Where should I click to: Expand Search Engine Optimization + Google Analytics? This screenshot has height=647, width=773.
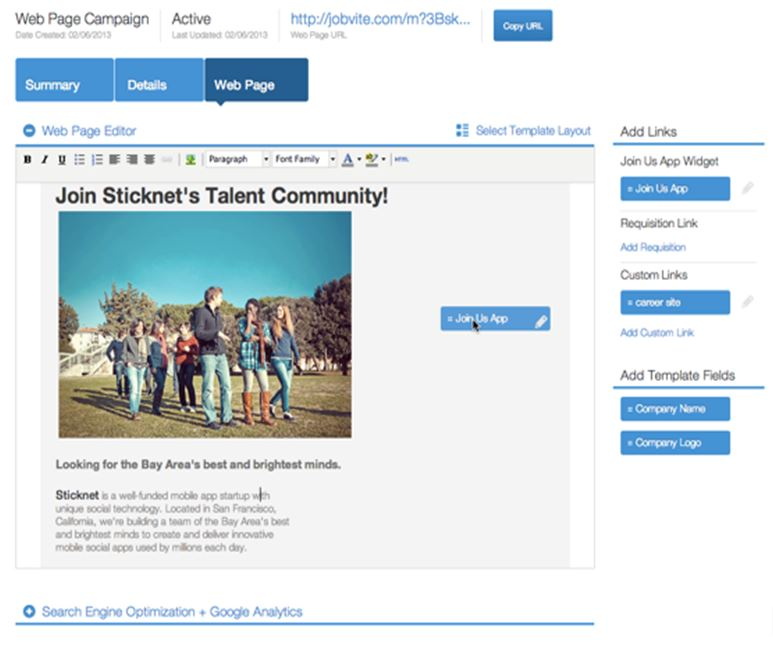point(29,611)
